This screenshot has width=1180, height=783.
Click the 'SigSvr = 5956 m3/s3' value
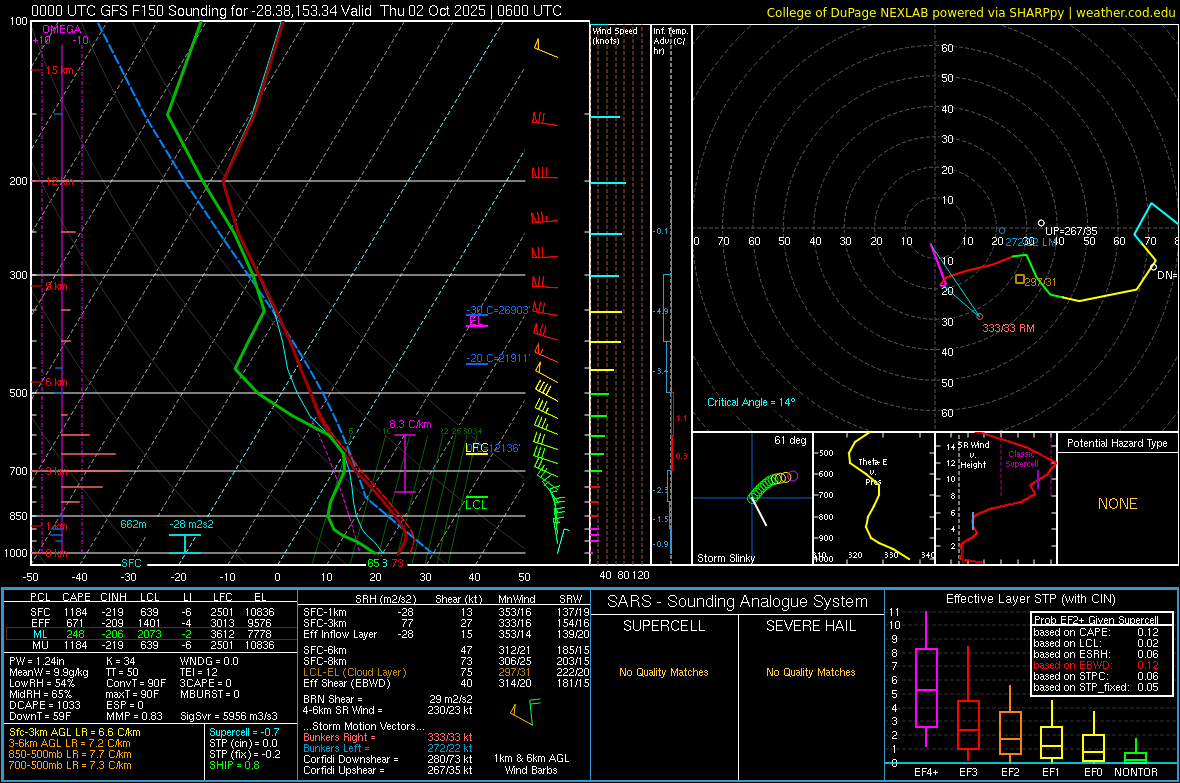[229, 716]
